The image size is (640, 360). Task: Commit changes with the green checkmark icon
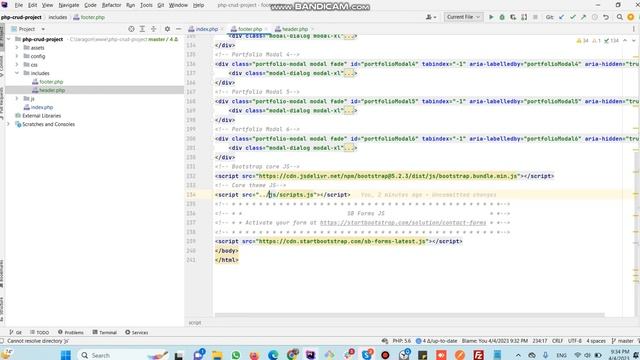(573, 17)
